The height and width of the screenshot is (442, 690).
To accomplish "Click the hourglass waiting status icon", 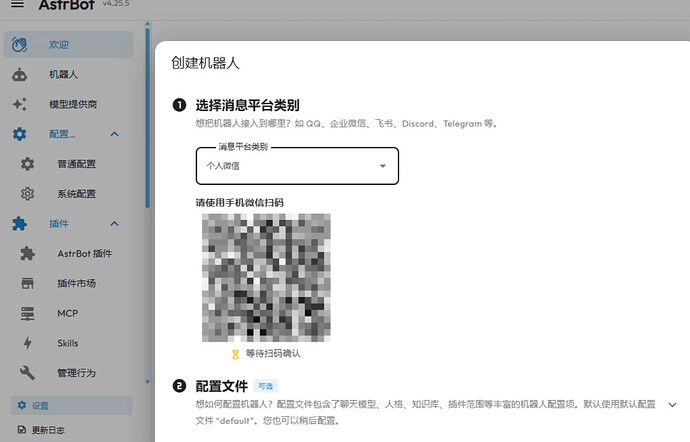I will coord(235,354).
